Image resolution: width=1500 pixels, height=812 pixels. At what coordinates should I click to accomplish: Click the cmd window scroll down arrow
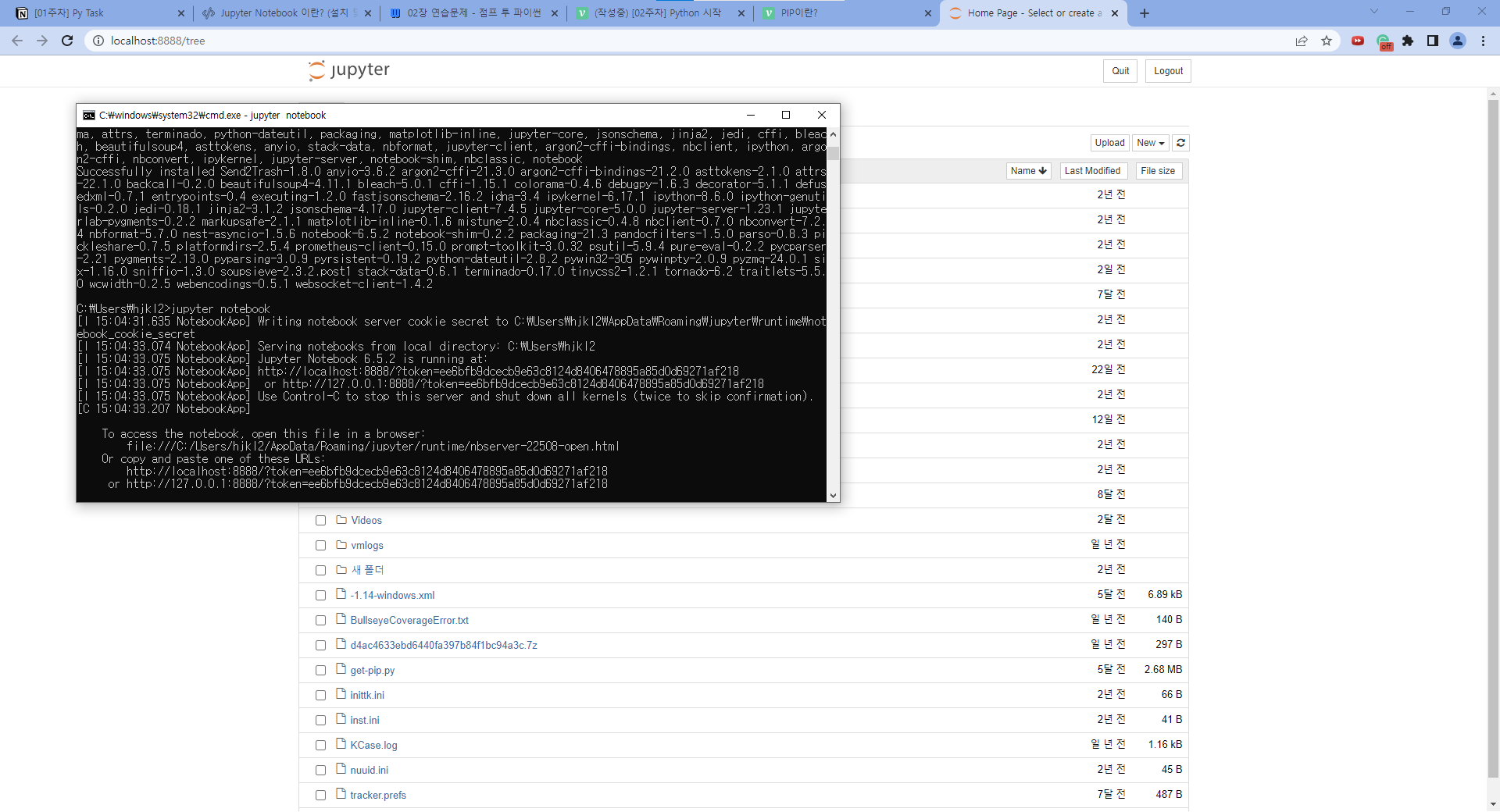coord(833,495)
